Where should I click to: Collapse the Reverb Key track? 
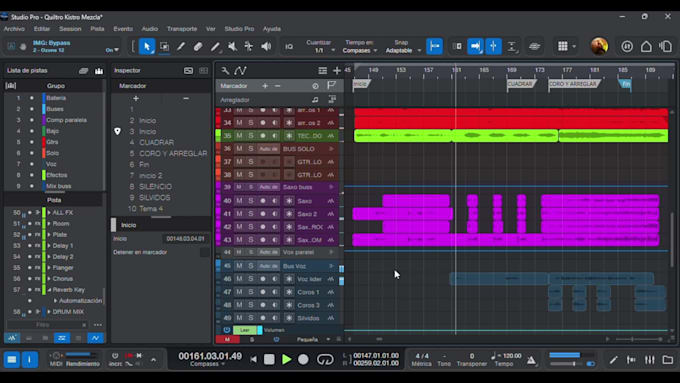[49, 290]
